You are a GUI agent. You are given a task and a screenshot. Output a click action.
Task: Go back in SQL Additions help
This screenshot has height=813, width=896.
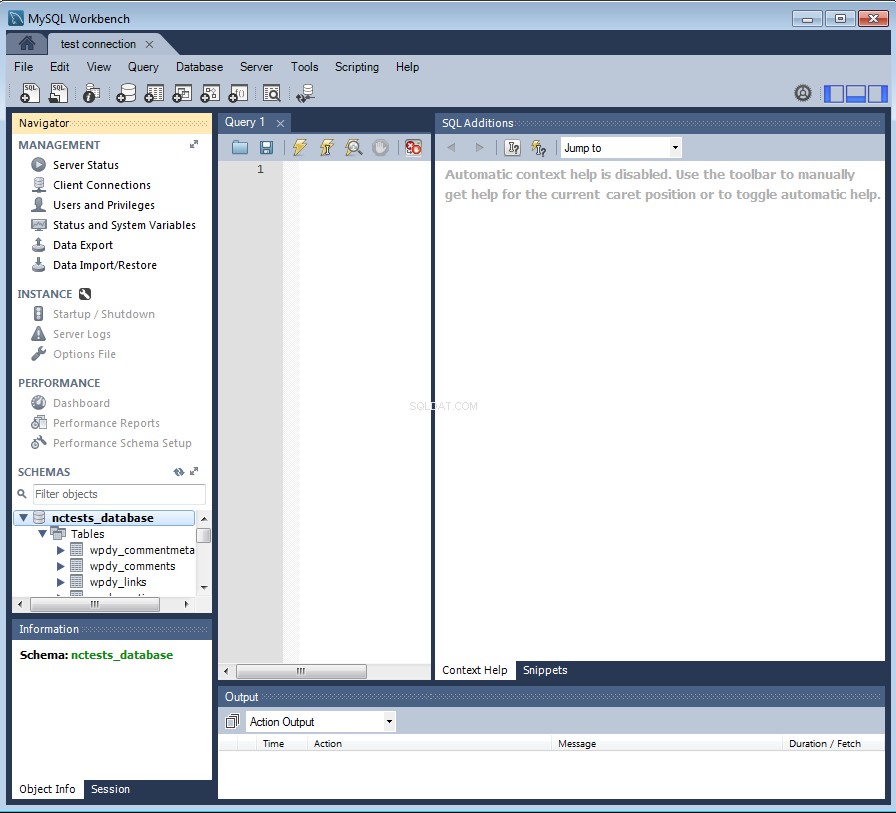pyautogui.click(x=451, y=148)
